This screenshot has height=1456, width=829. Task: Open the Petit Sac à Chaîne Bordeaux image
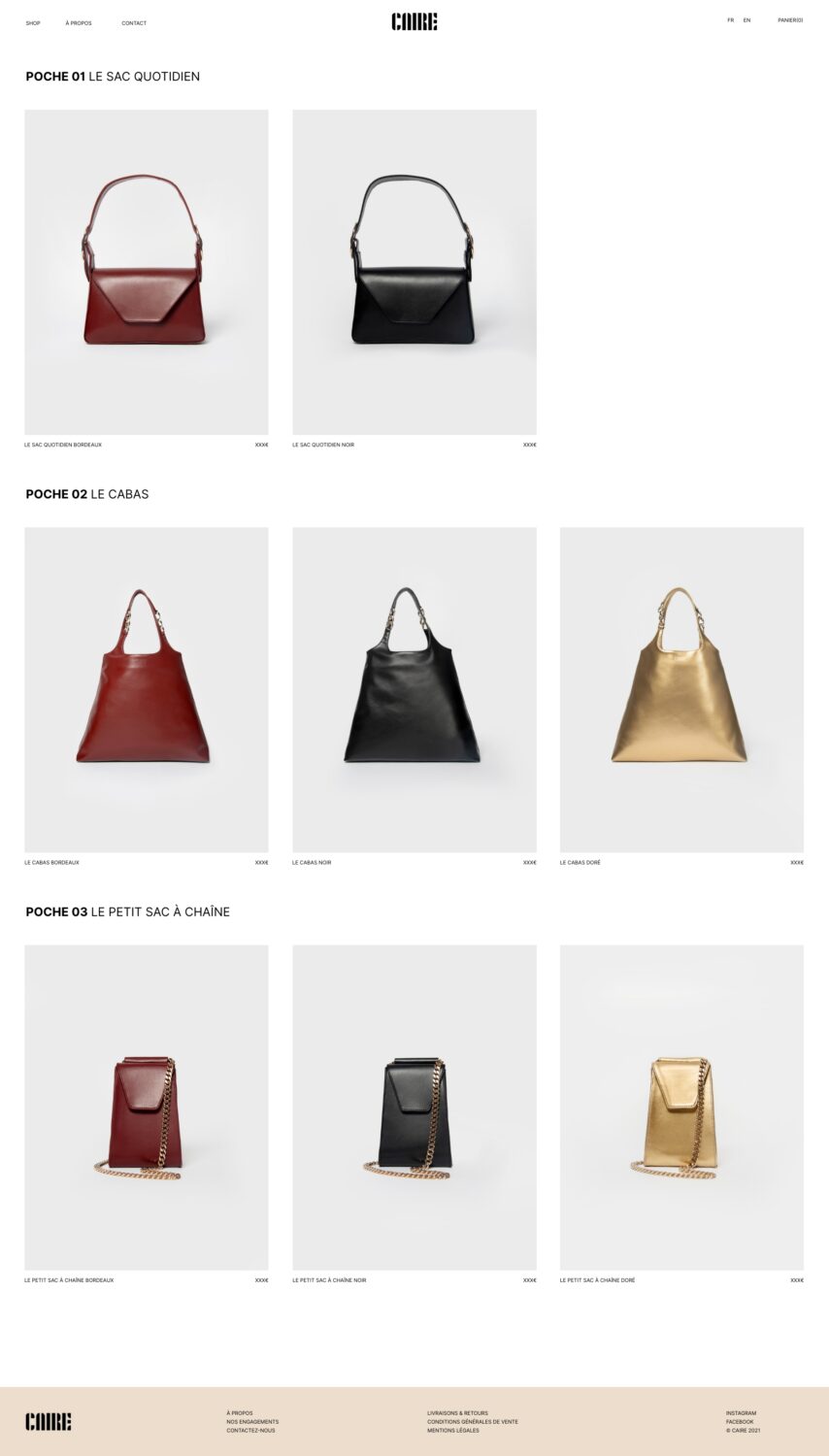pyautogui.click(x=147, y=1107)
